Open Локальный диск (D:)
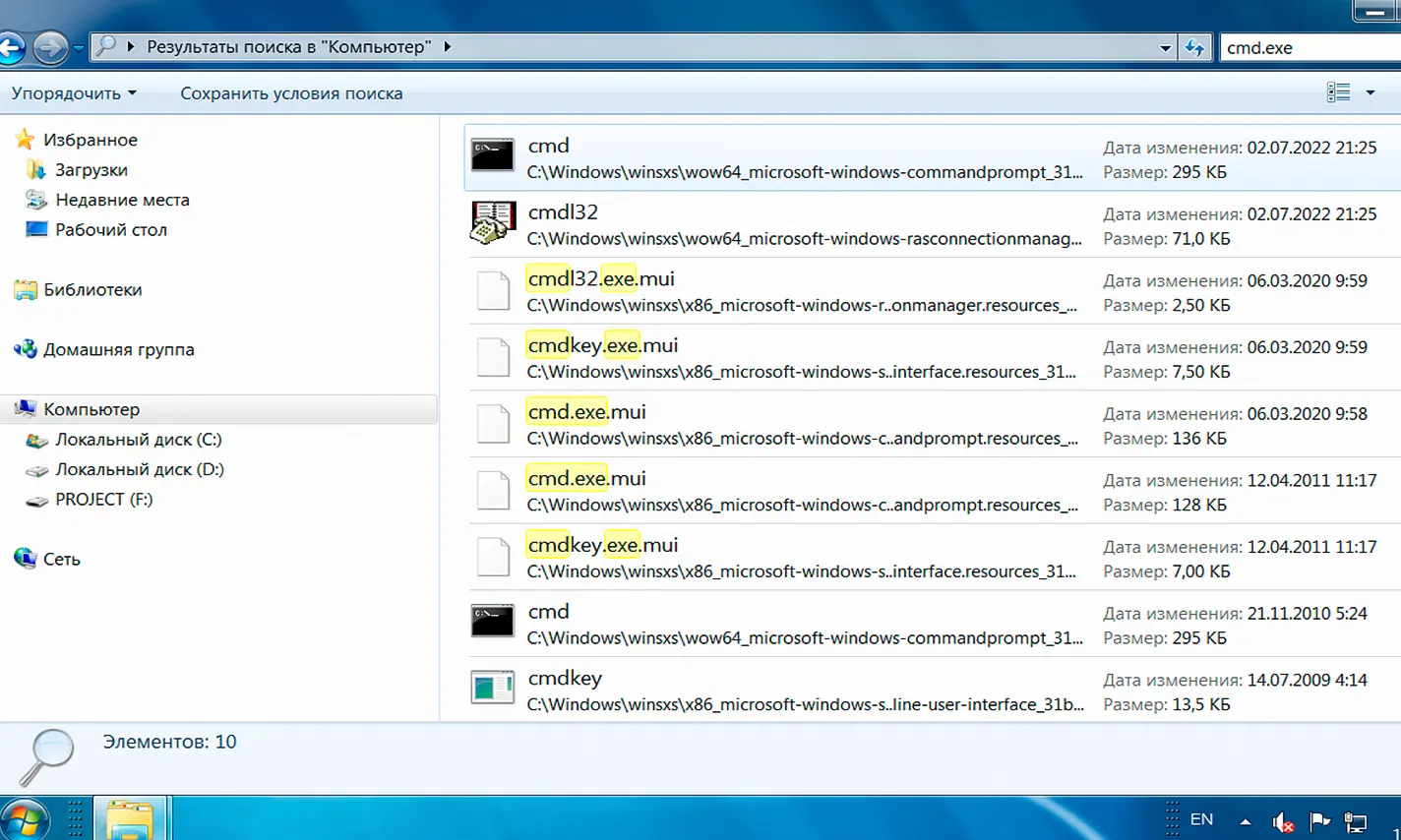The width and height of the screenshot is (1401, 840). (x=140, y=469)
